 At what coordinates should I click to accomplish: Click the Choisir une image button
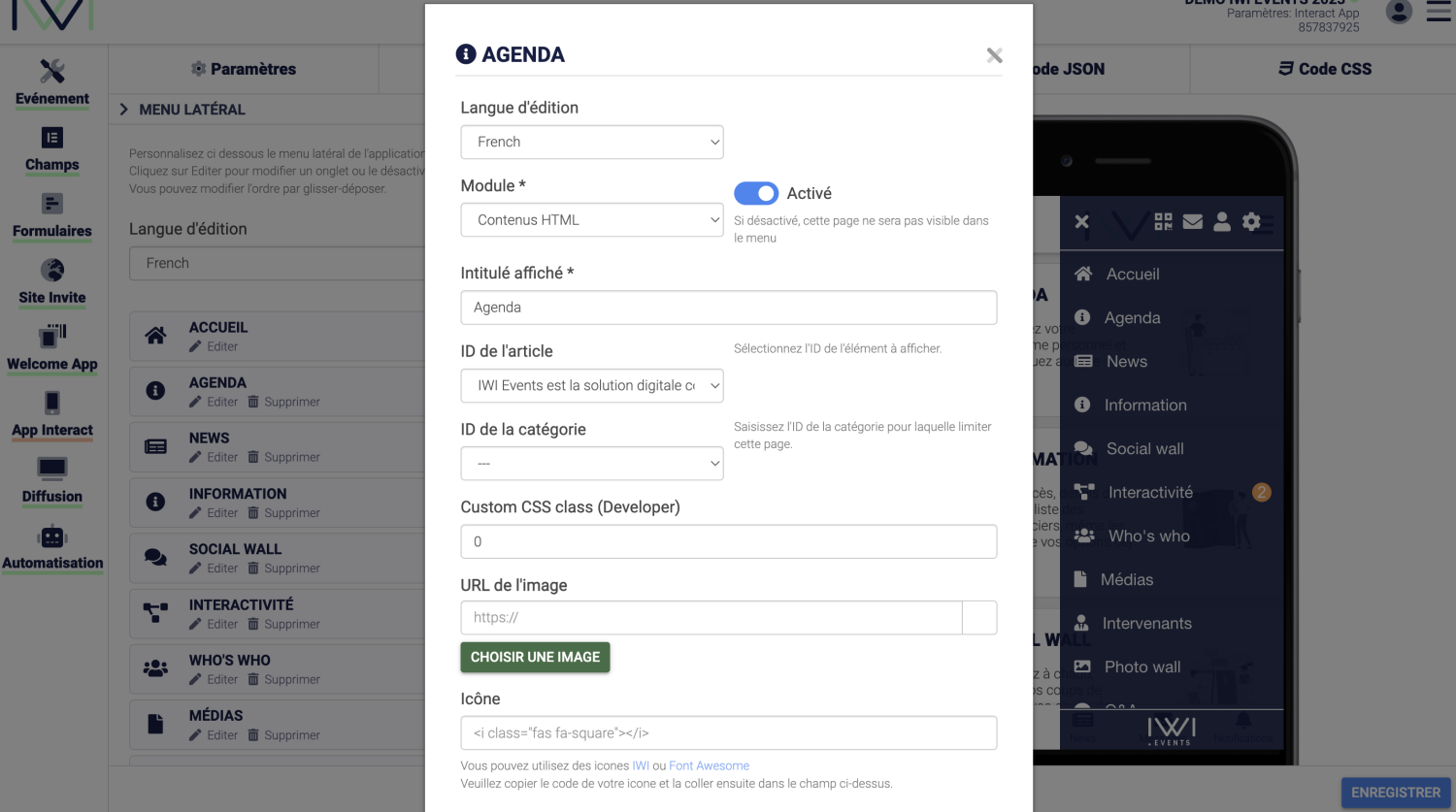535,657
